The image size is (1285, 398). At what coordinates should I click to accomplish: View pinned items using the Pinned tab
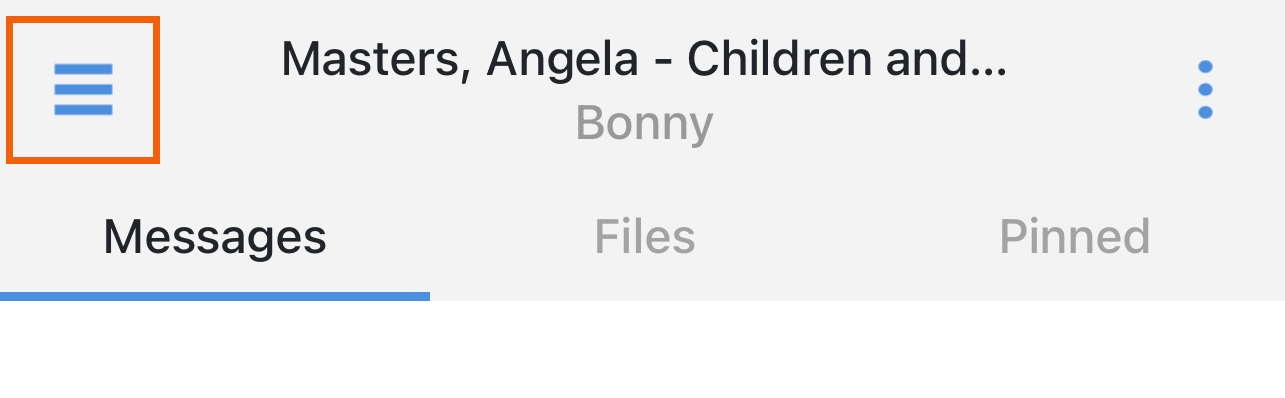click(1075, 237)
